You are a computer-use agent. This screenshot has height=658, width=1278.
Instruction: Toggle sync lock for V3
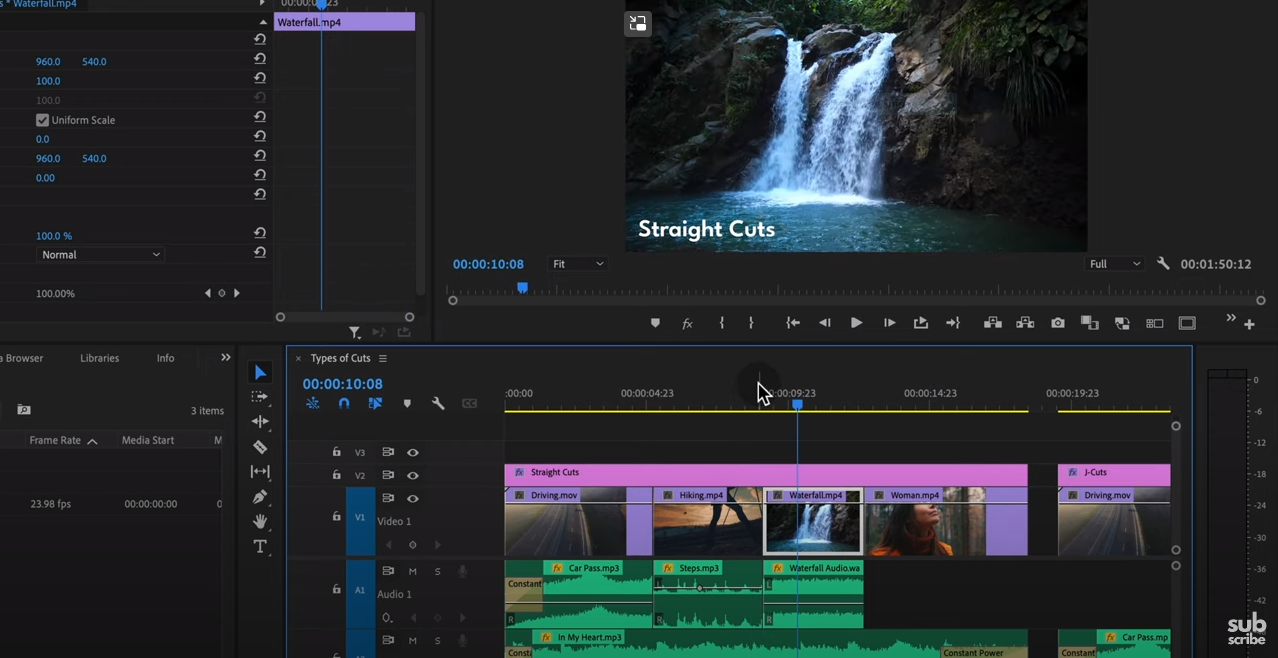(x=388, y=452)
